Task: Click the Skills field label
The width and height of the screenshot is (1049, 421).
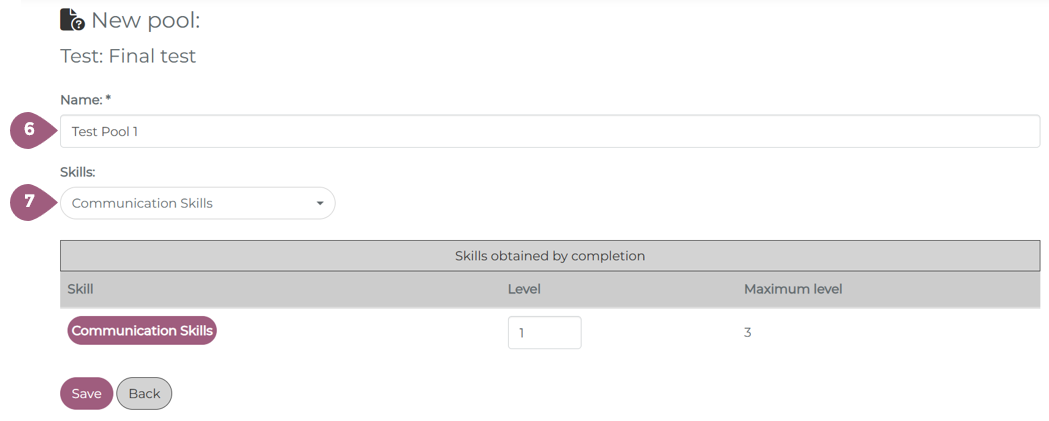Action: point(78,172)
